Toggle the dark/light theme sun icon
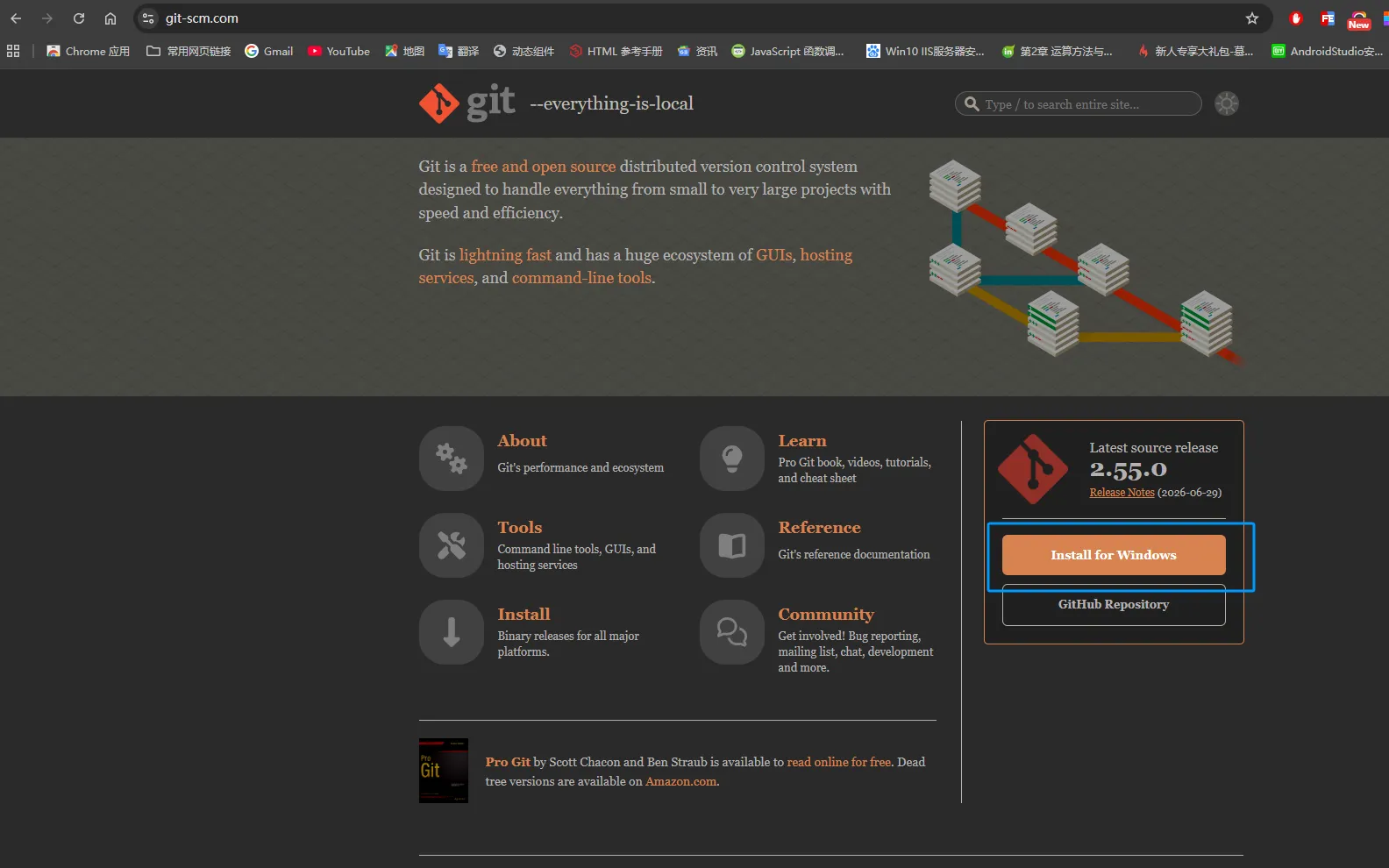The width and height of the screenshot is (1389, 868). [x=1227, y=103]
